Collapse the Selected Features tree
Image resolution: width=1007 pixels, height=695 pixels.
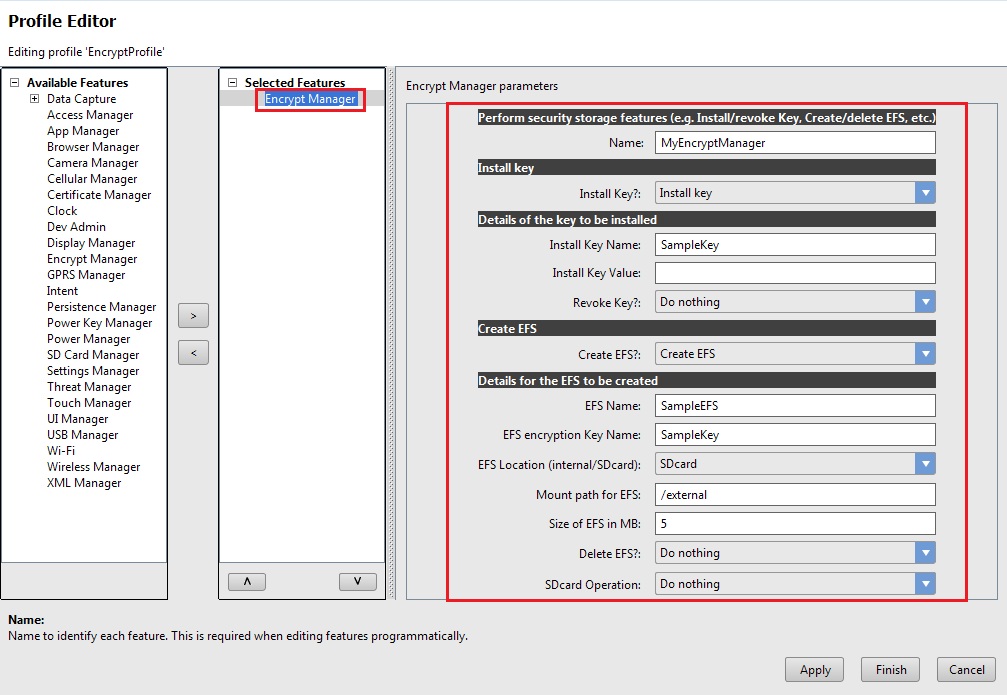tap(233, 83)
